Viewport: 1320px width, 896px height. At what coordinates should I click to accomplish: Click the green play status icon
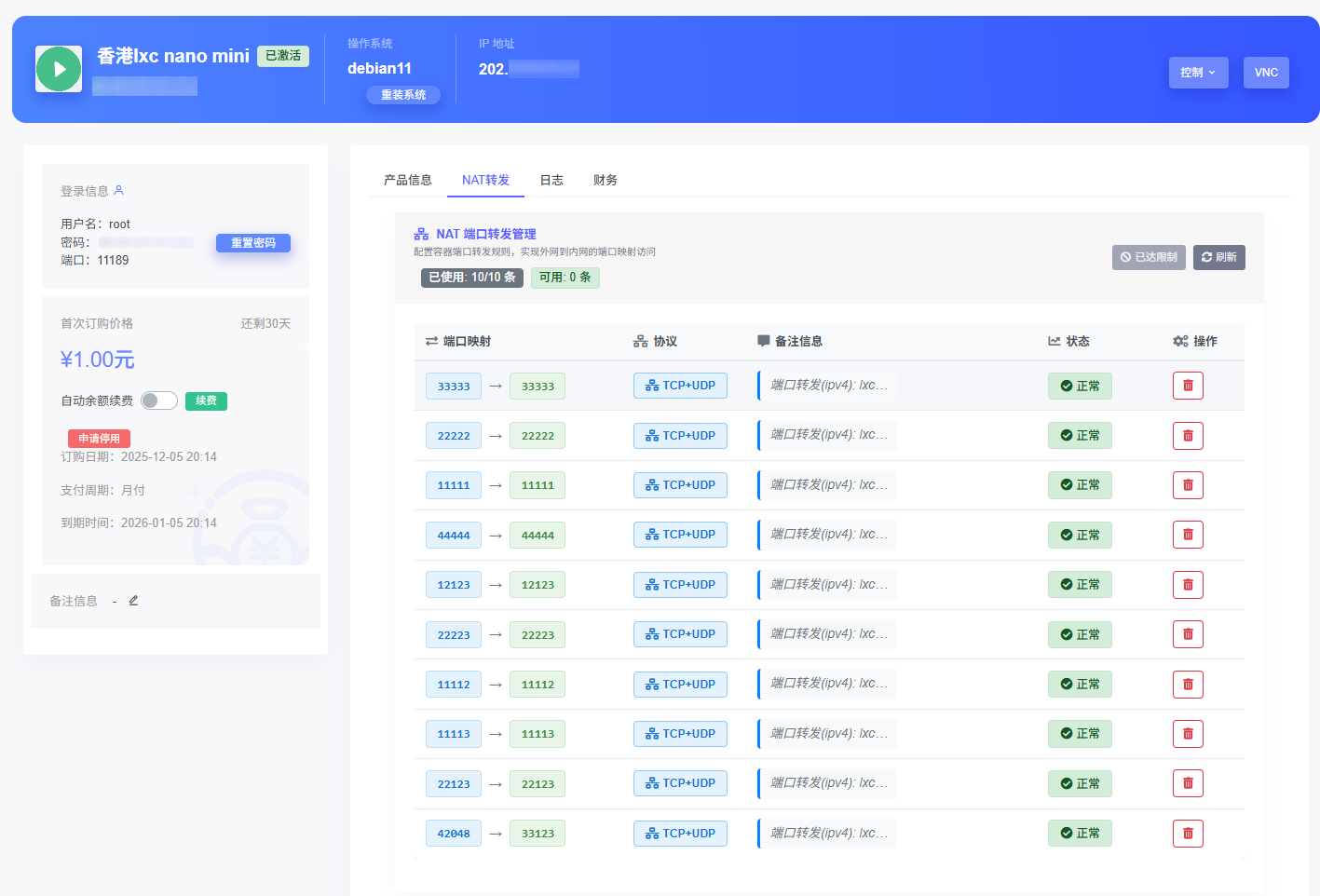click(59, 69)
